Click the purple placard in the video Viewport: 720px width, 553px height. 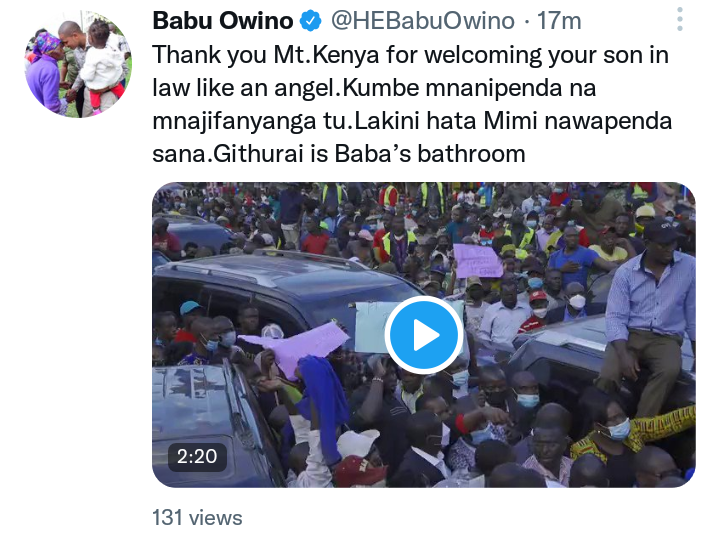[296, 345]
